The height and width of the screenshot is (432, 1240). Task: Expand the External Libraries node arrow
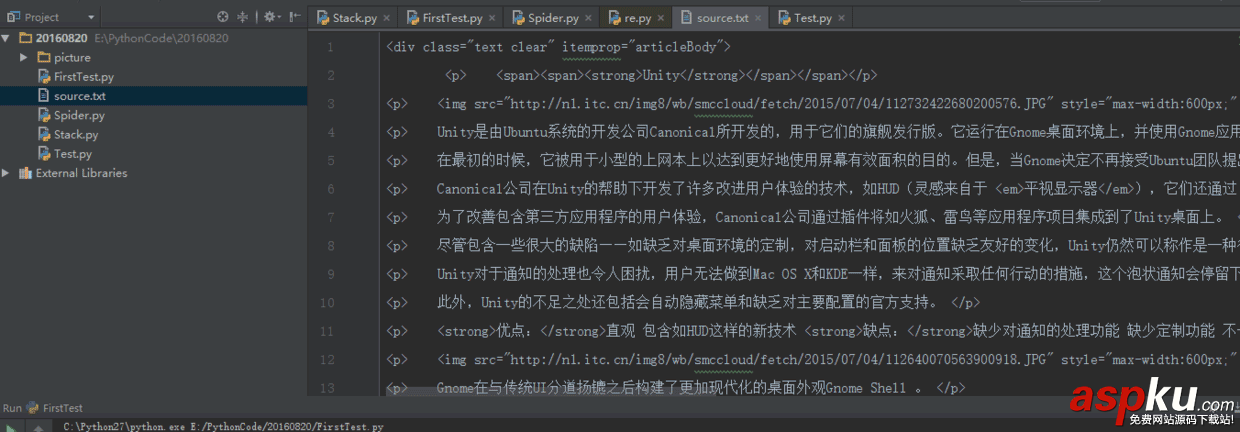pos(8,172)
